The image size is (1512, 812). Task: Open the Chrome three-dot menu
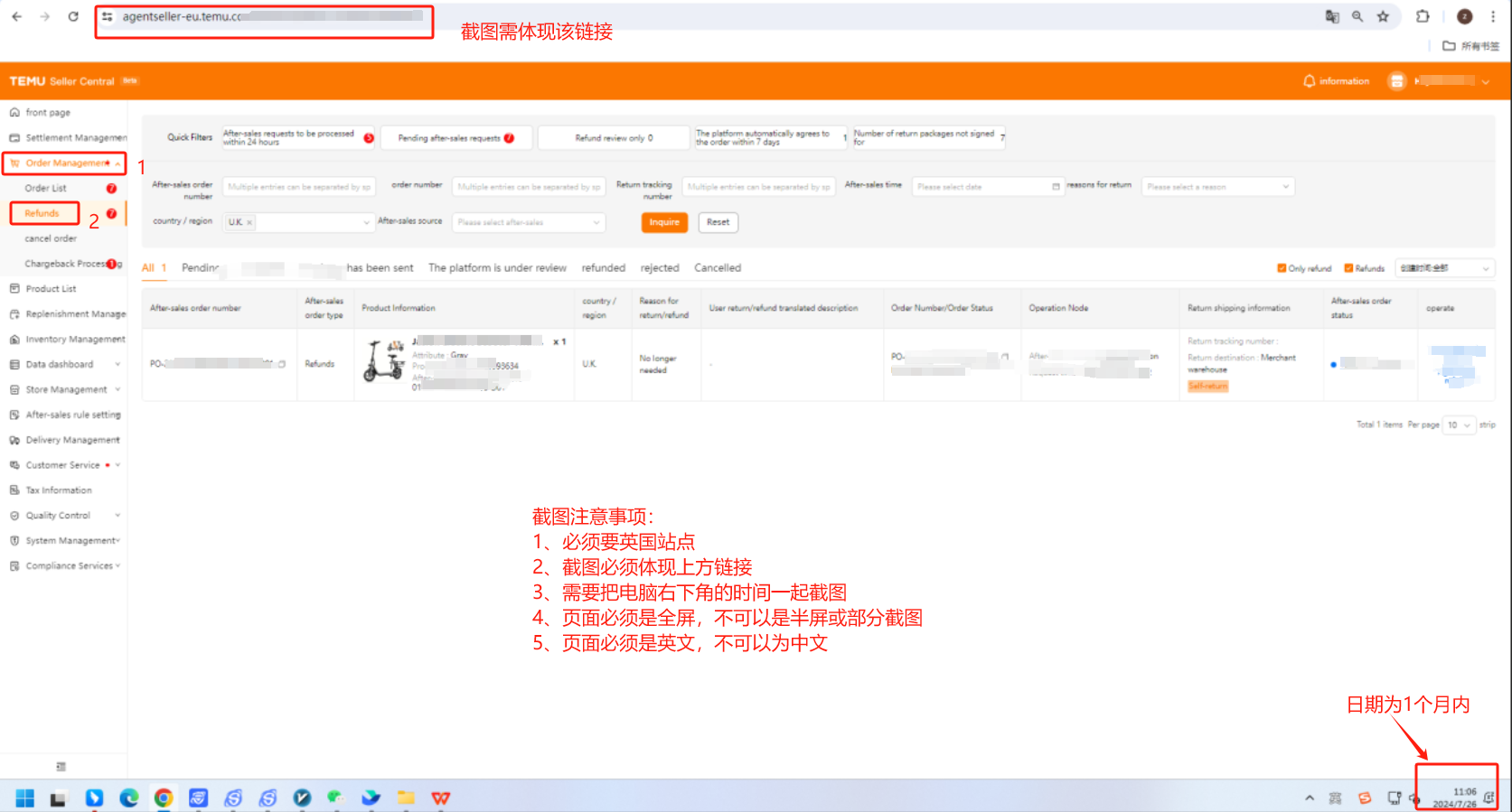pos(1493,16)
